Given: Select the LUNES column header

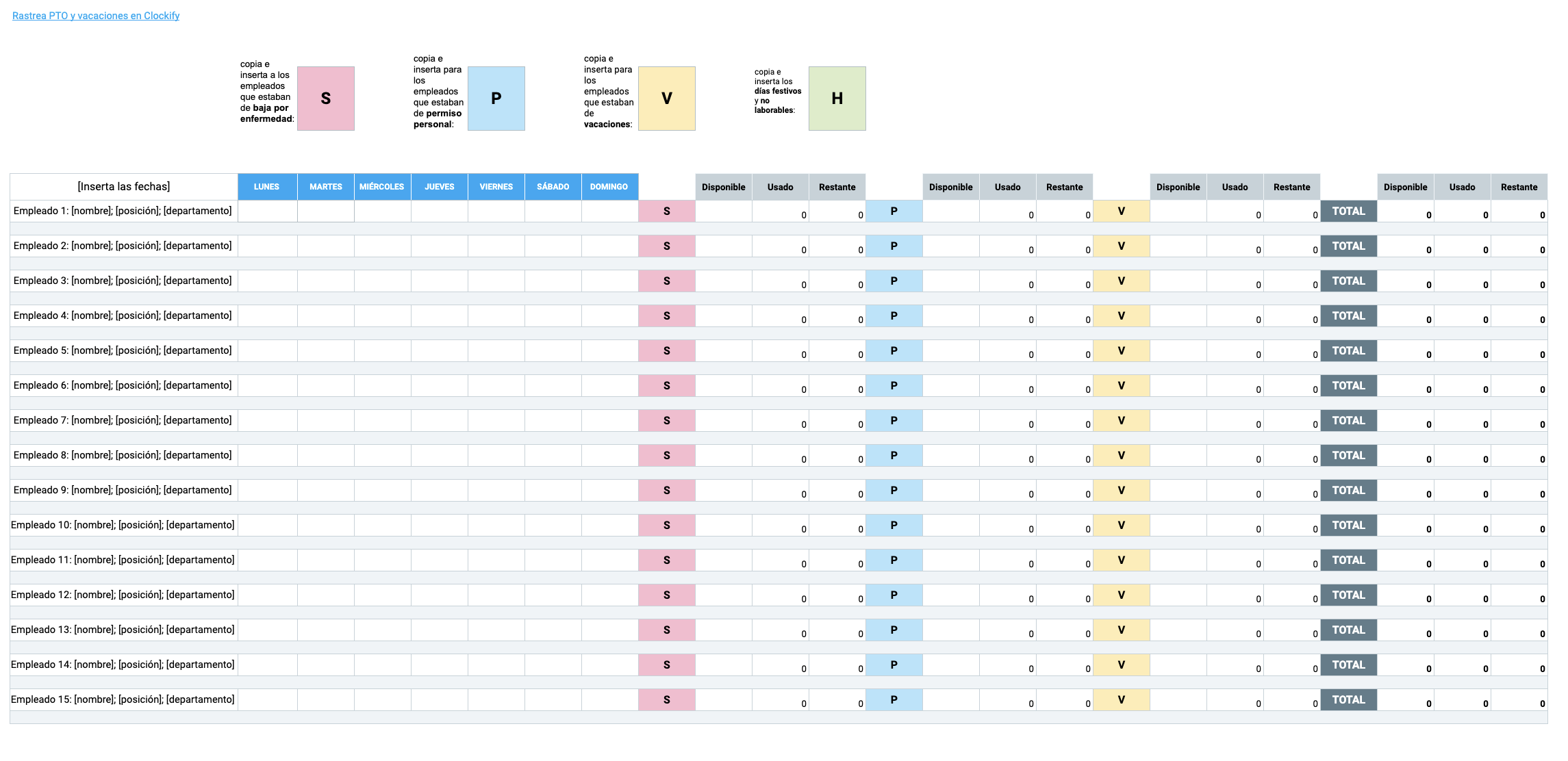Looking at the screenshot, I should click(267, 187).
